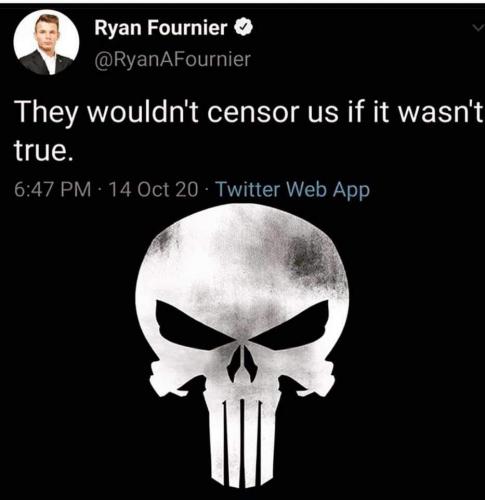Click the word true. in tweet
485x500 pixels.
(x=43, y=150)
